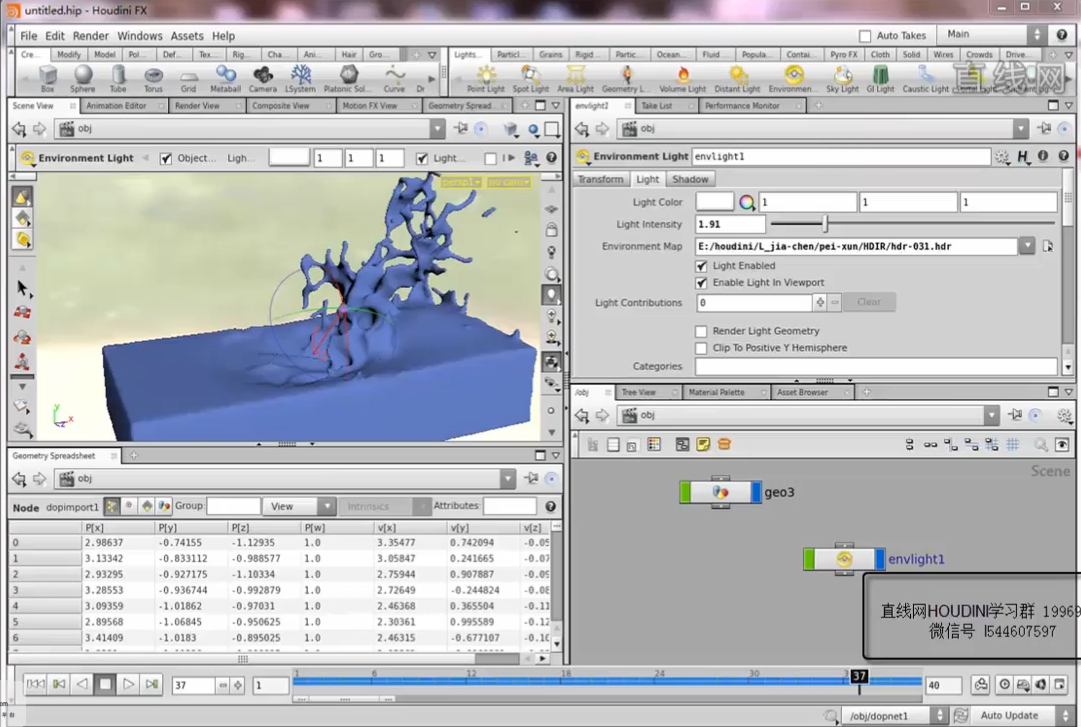The width and height of the screenshot is (1081, 727).
Task: Click the Stop playback button
Action: point(105,684)
